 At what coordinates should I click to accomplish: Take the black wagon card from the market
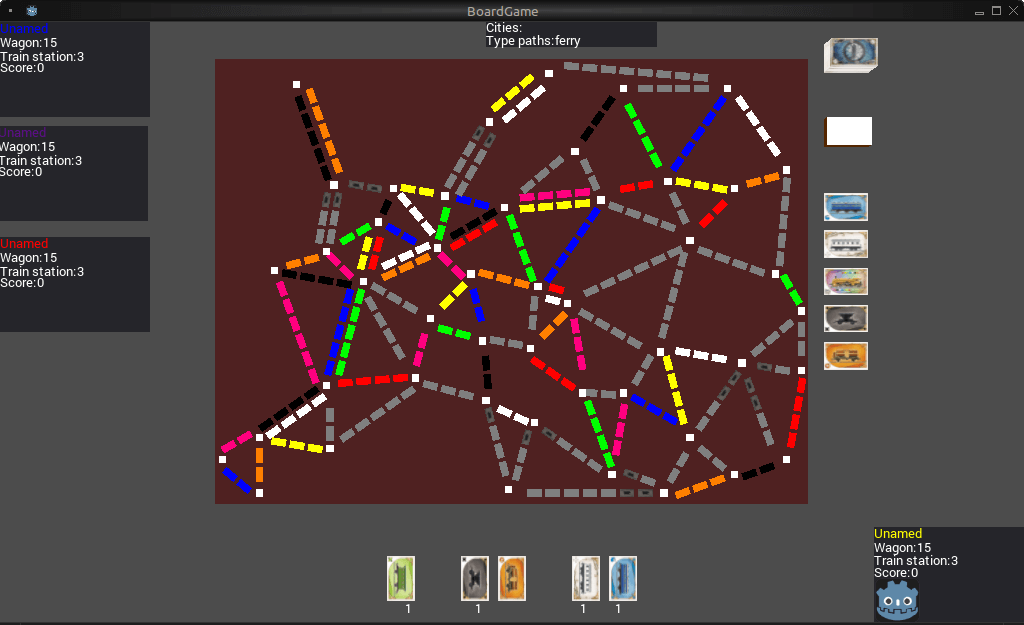(845, 318)
